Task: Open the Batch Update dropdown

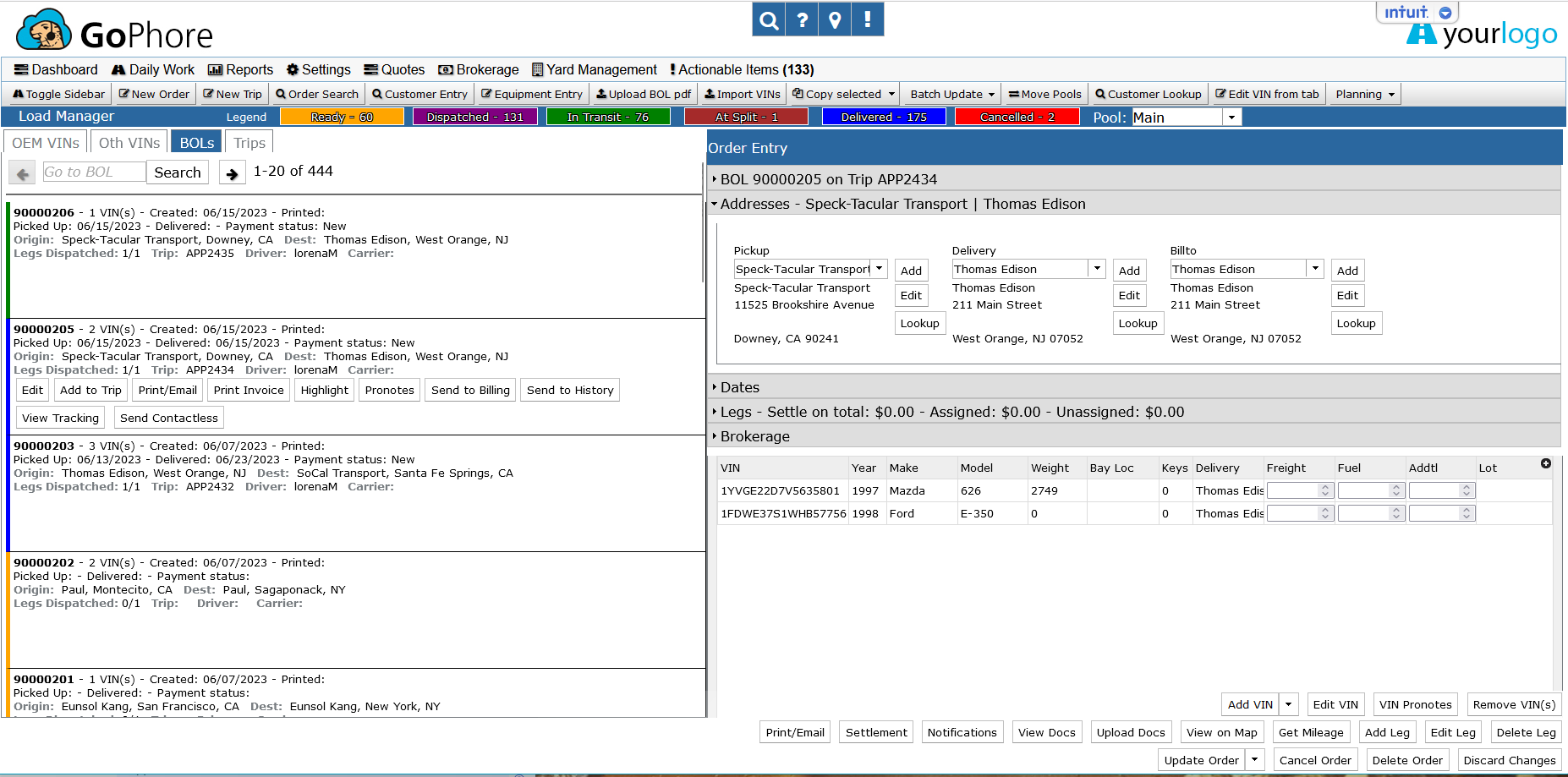Action: pos(952,94)
